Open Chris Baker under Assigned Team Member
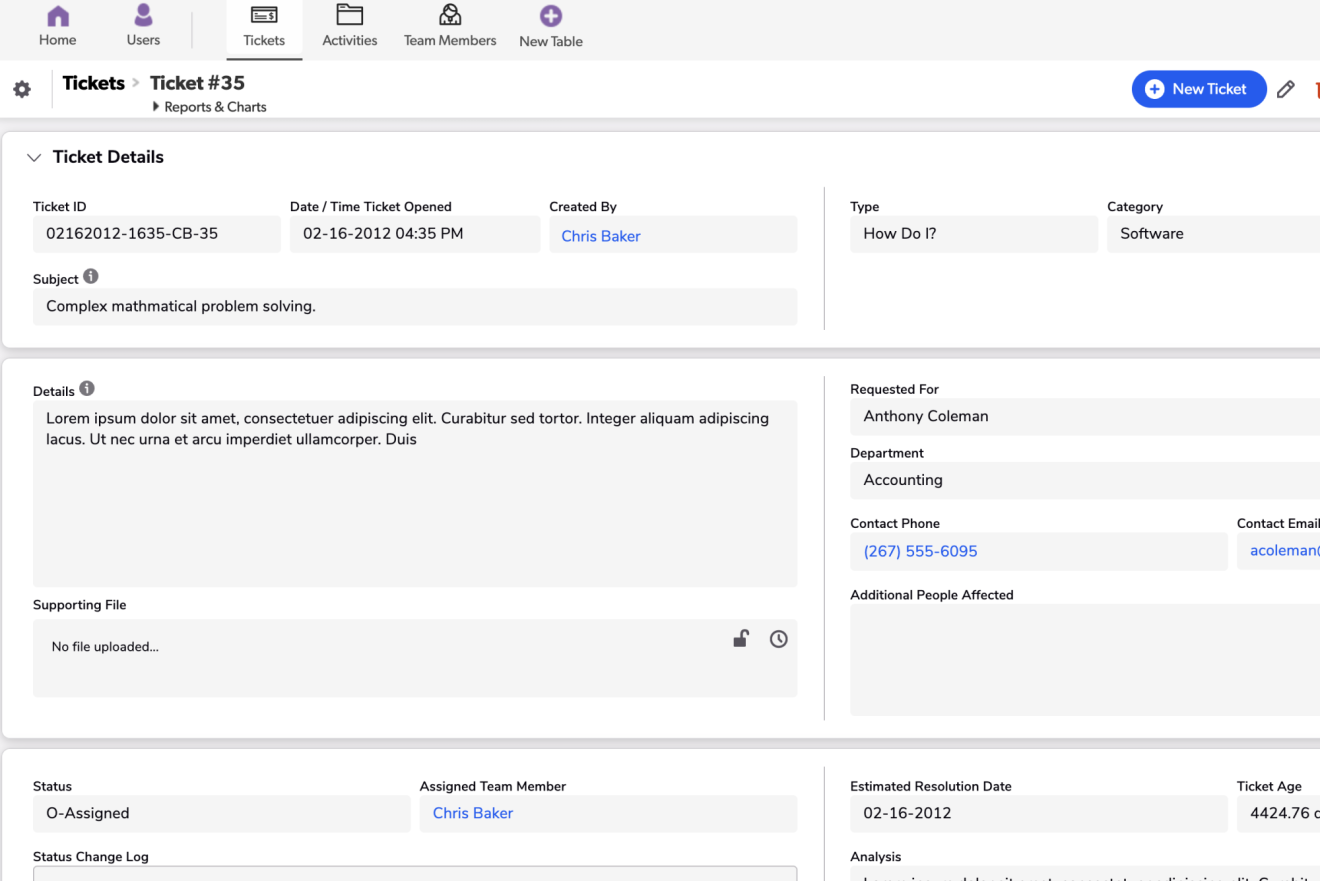 click(472, 813)
